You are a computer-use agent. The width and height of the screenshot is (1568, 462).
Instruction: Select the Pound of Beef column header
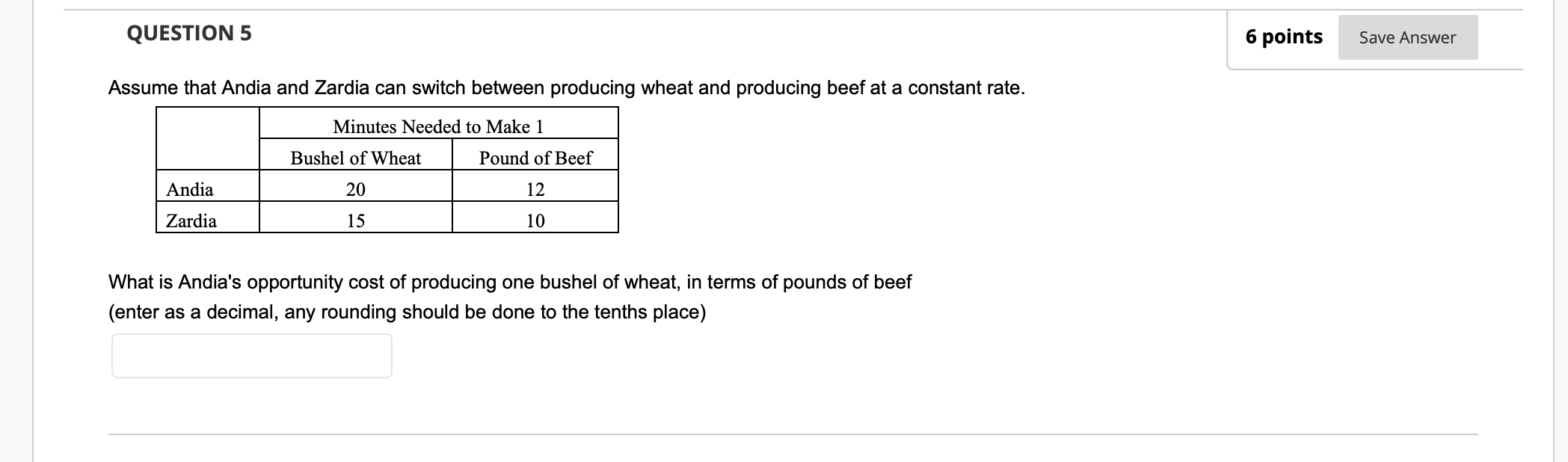pyautogui.click(x=535, y=157)
